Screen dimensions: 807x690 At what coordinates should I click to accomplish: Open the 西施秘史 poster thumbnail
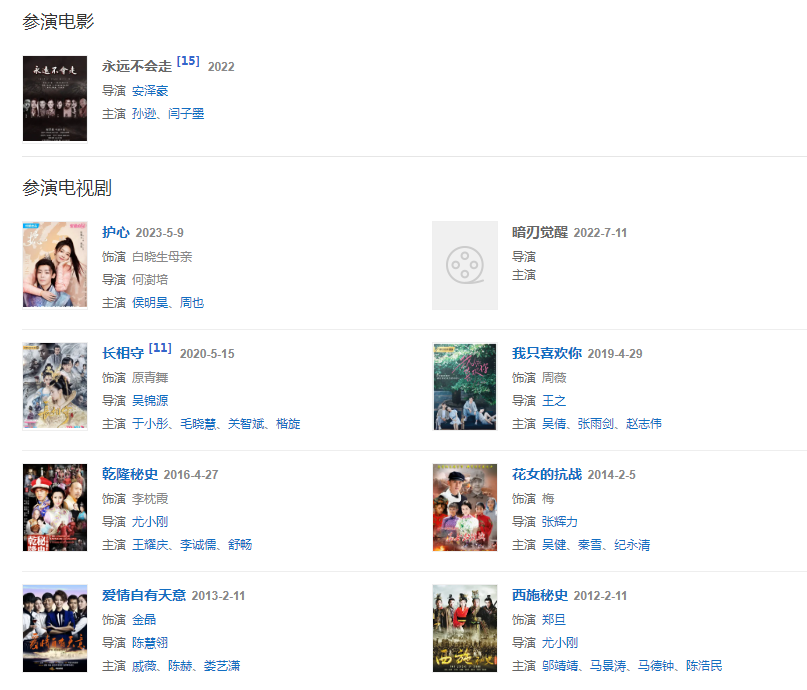(x=465, y=628)
